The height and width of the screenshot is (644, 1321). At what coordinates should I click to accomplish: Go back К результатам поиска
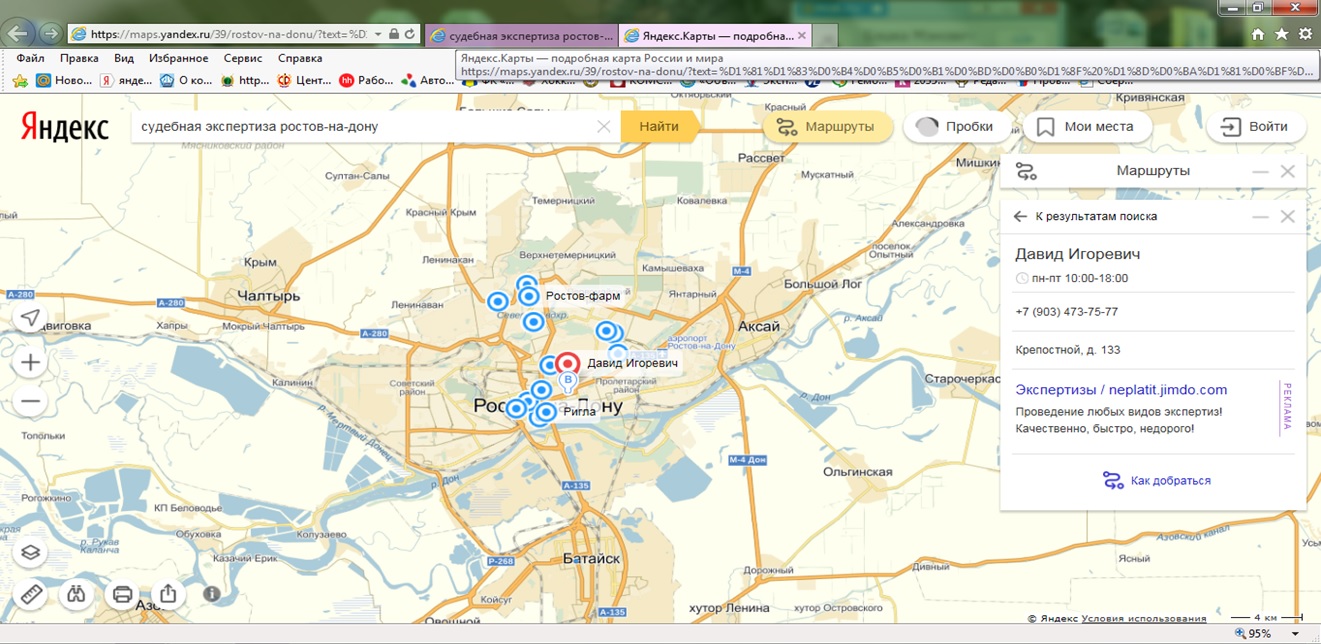coord(1086,216)
